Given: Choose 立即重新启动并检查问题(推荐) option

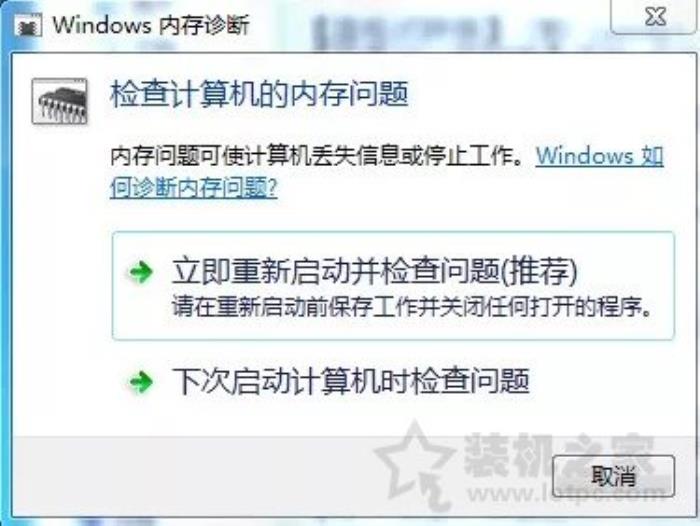Looking at the screenshot, I should click(x=393, y=286).
